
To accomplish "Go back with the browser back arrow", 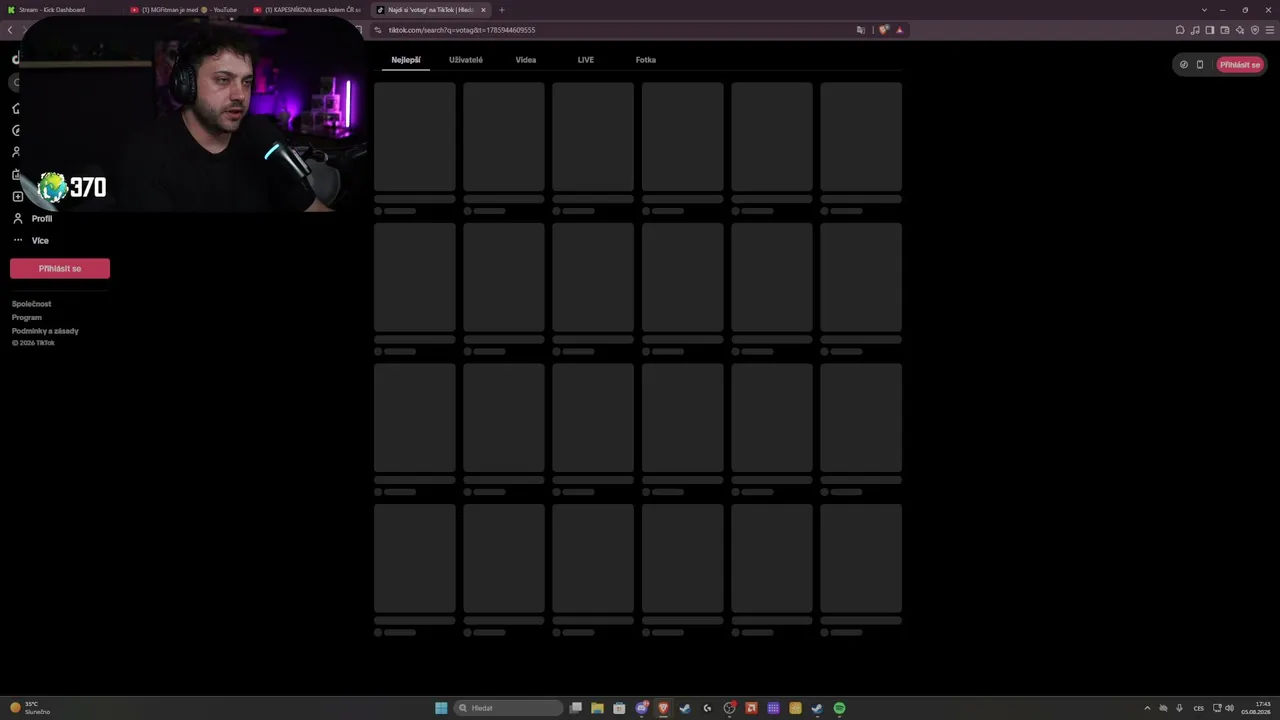I will click(10, 30).
